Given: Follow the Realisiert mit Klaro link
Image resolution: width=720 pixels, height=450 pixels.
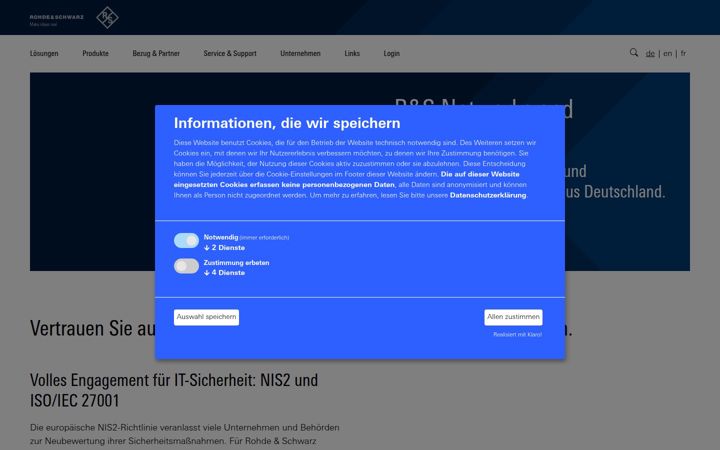Looking at the screenshot, I should coord(518,335).
